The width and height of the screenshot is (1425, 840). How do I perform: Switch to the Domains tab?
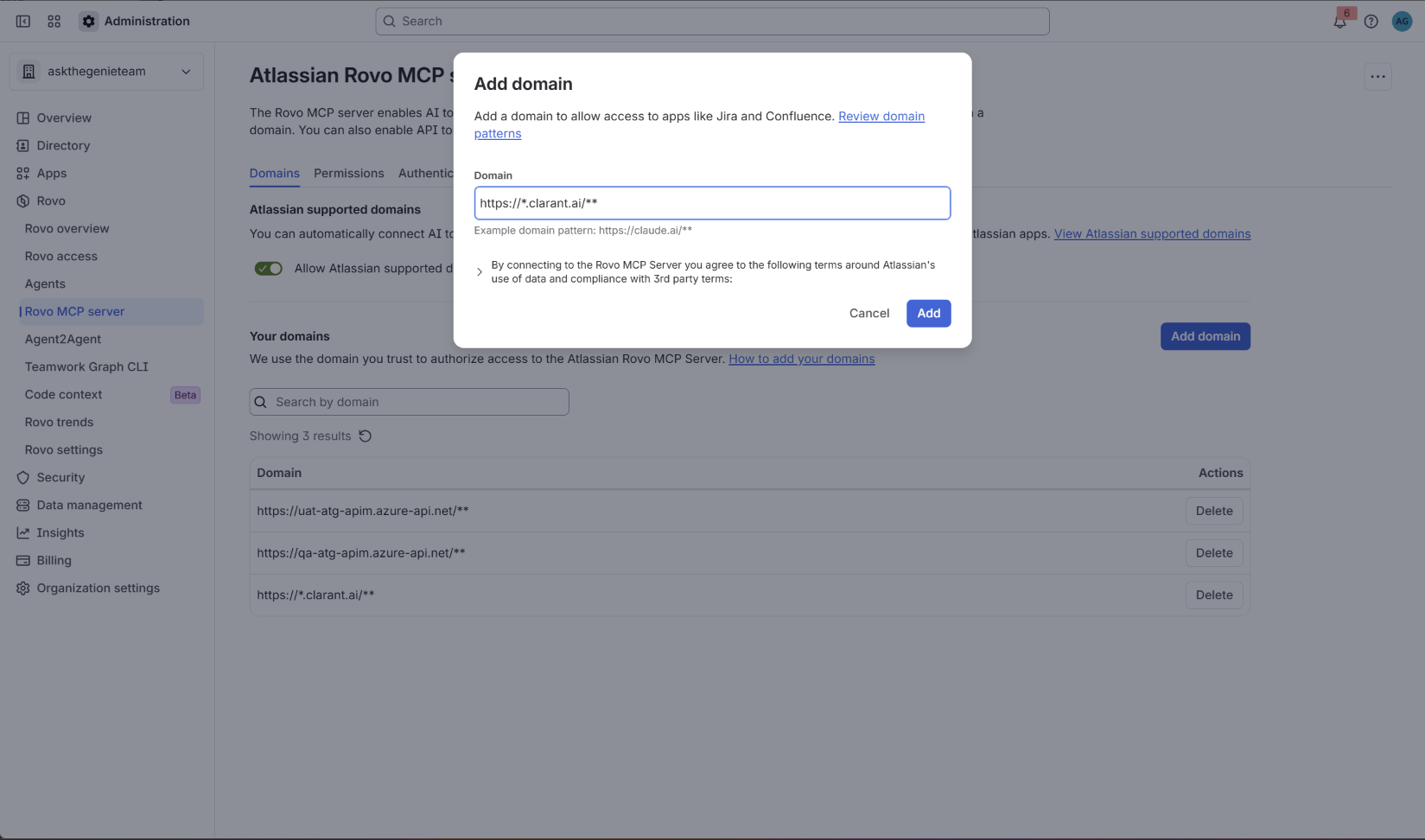tap(275, 173)
